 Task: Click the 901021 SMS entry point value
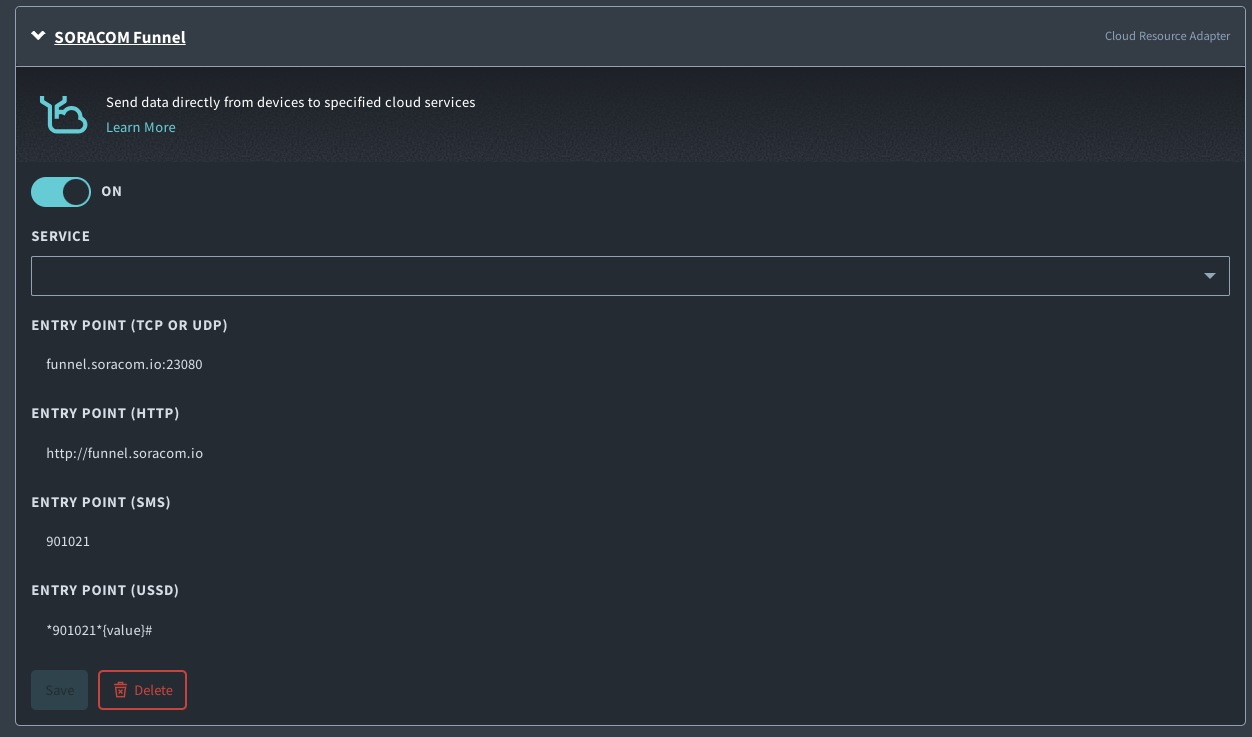tap(68, 542)
